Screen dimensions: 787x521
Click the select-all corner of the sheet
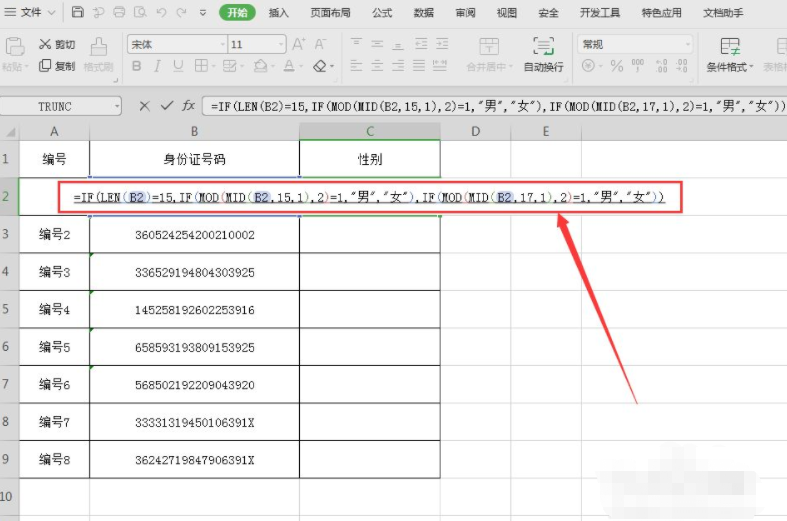[10, 132]
